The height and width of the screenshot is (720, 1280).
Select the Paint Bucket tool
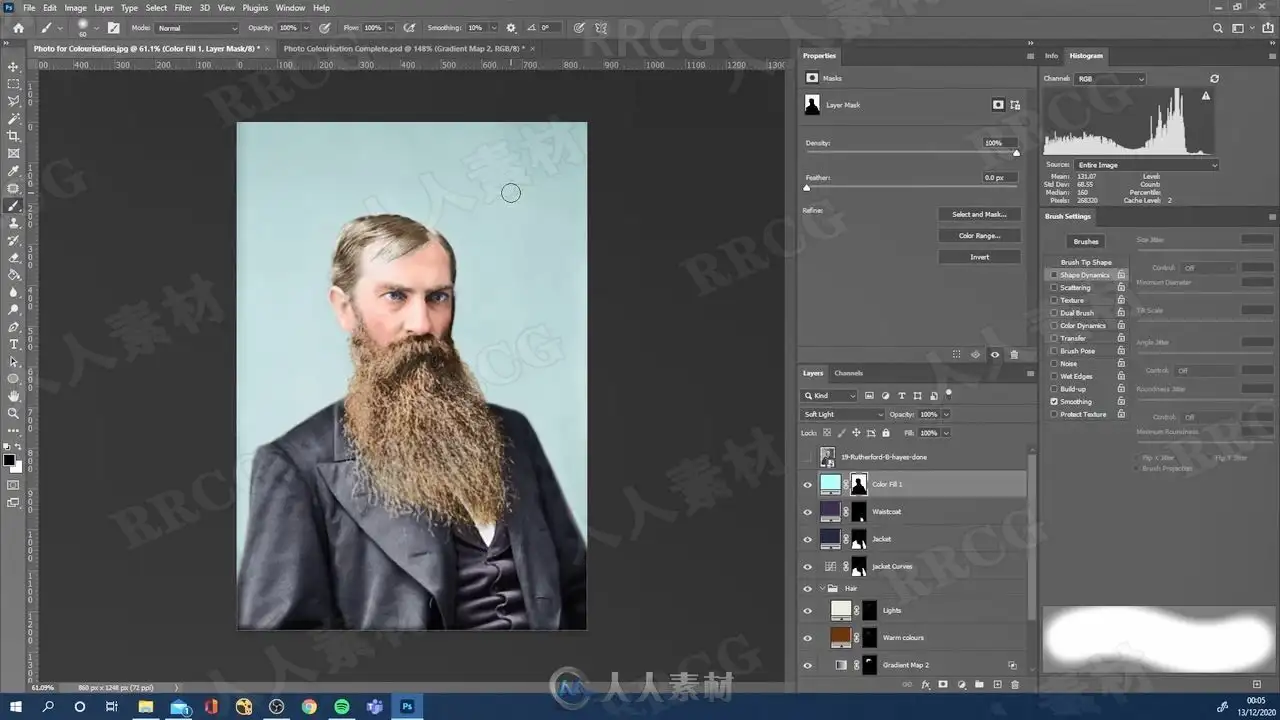(x=13, y=275)
